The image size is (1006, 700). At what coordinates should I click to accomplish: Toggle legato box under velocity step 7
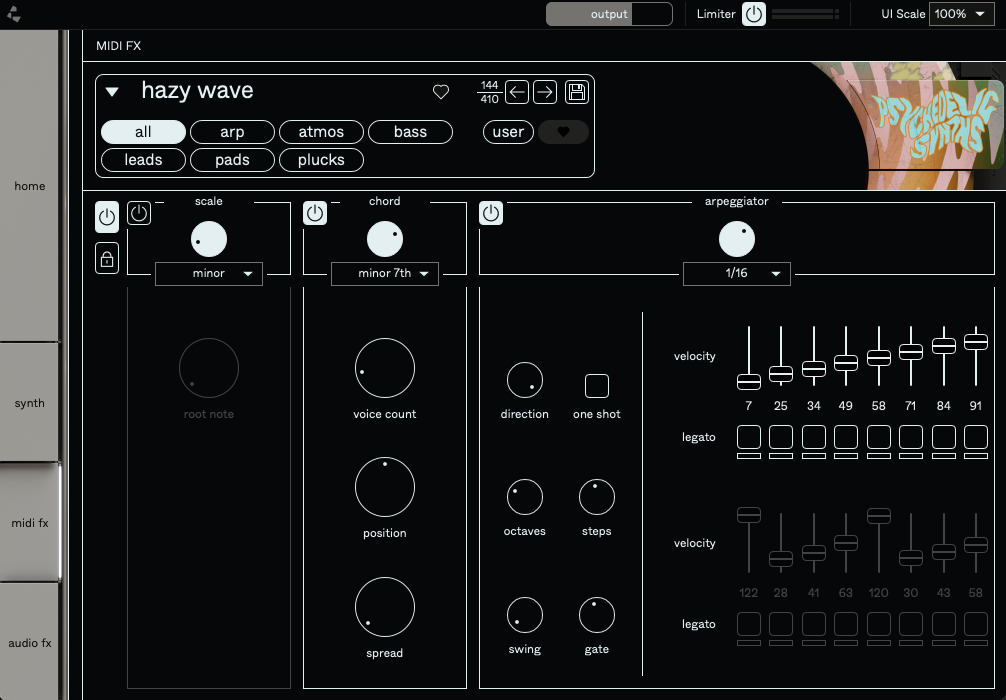[749, 438]
